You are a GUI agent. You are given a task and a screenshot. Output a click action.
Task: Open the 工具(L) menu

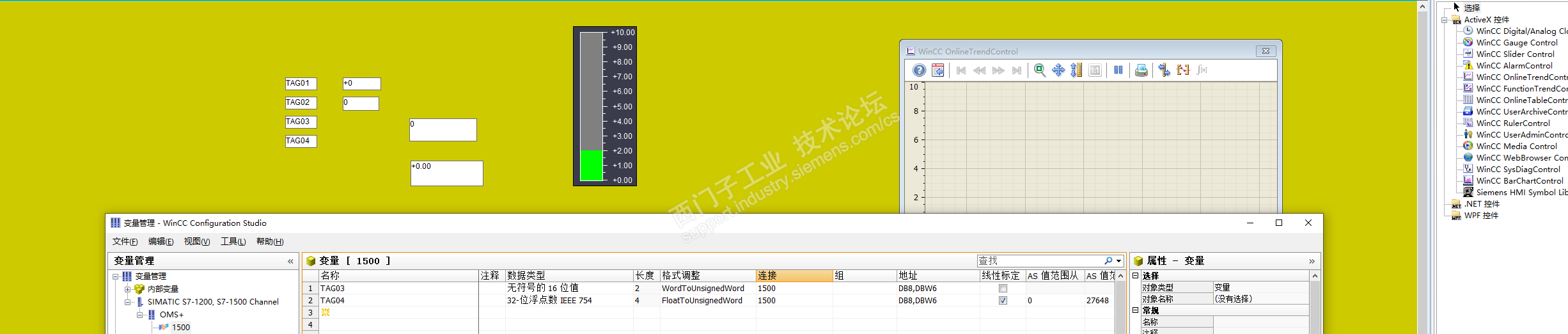[233, 241]
